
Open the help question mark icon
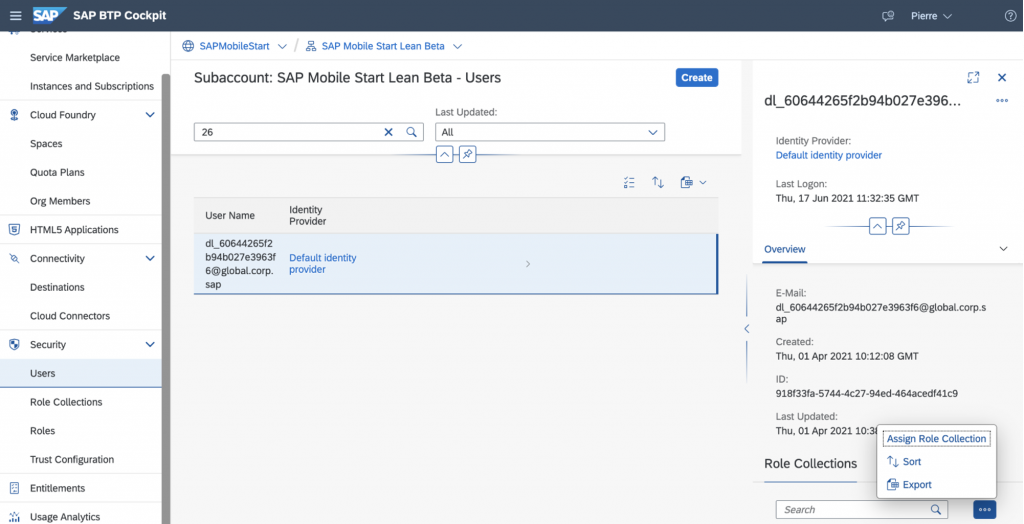point(1010,16)
